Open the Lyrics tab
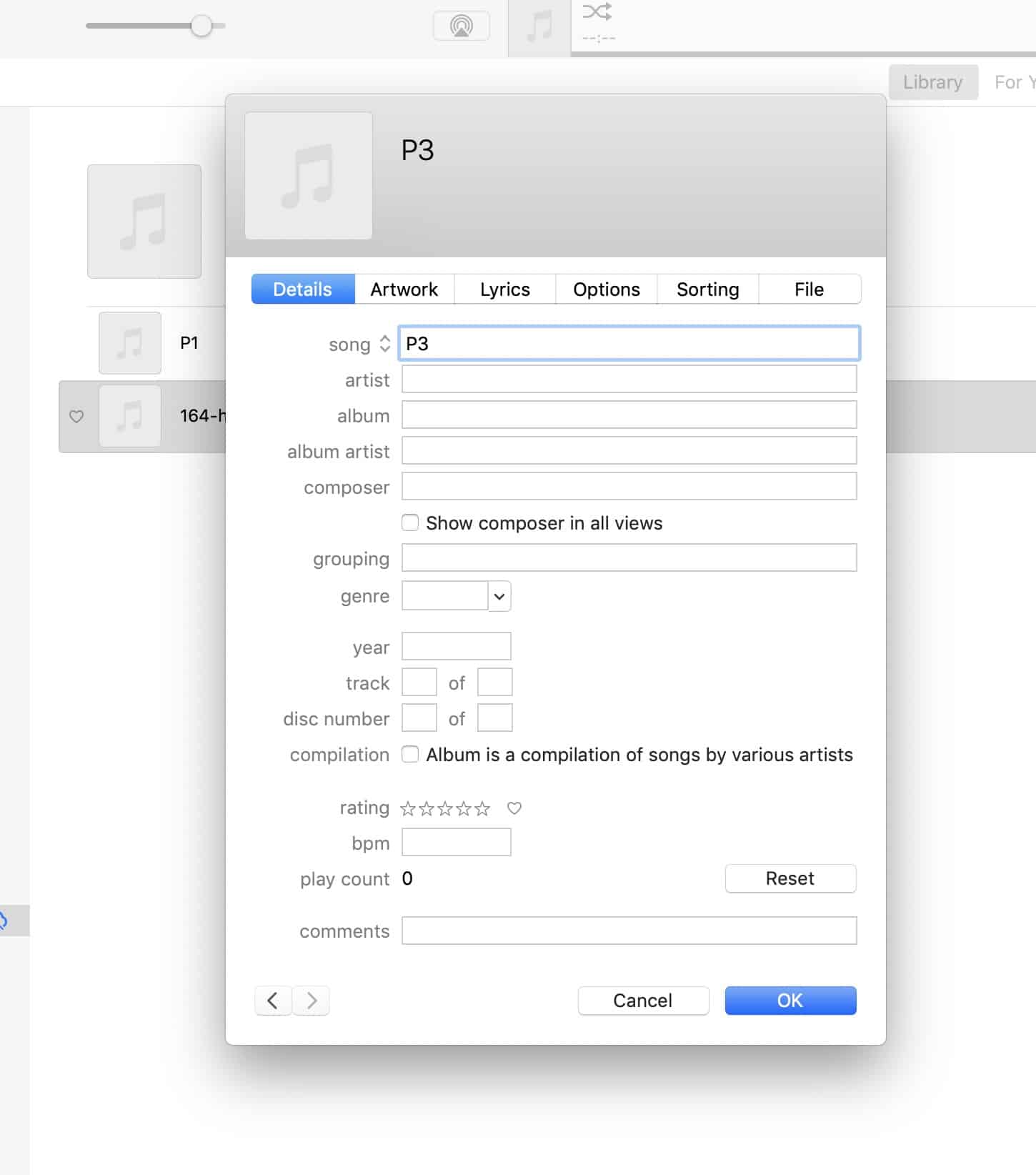Screen dimensions: 1036x1175 point(504,289)
